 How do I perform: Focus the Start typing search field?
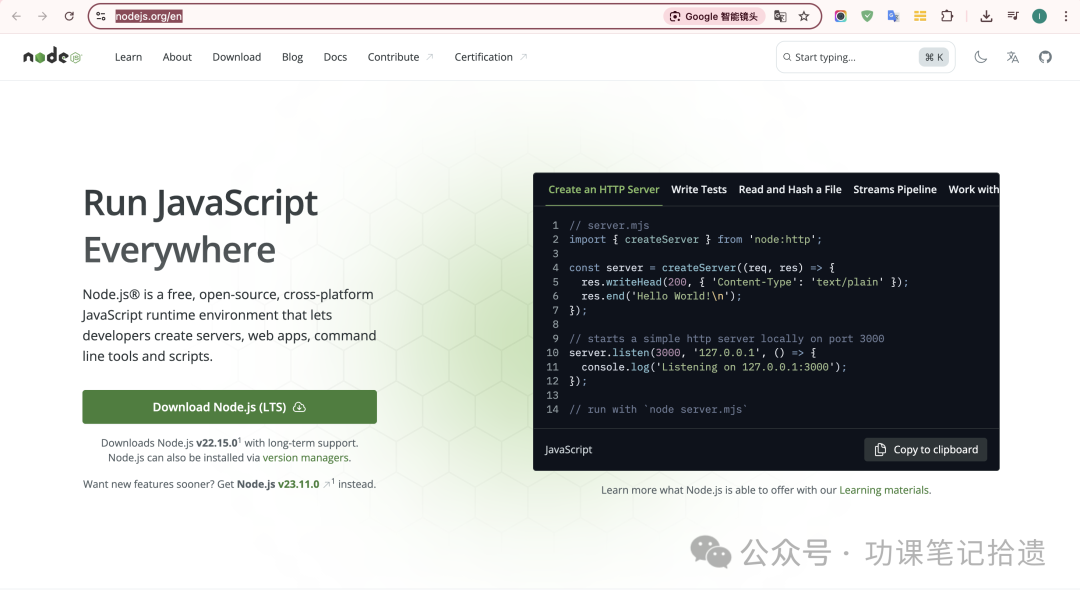(865, 57)
